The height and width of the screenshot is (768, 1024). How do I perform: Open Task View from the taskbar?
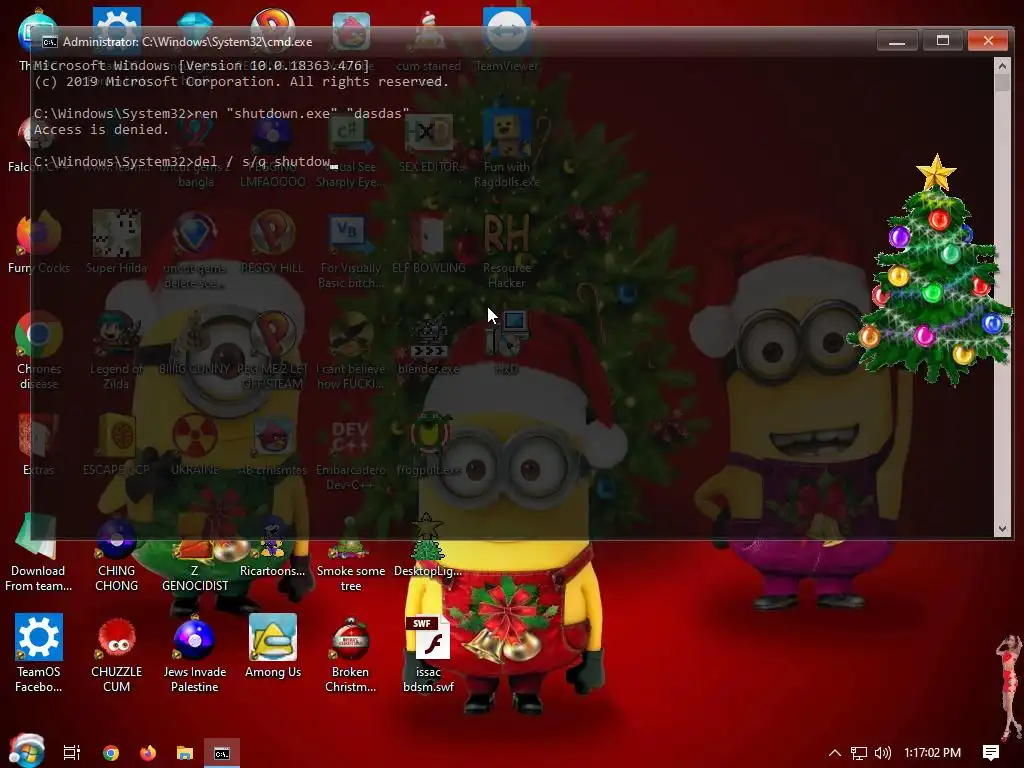[x=72, y=753]
